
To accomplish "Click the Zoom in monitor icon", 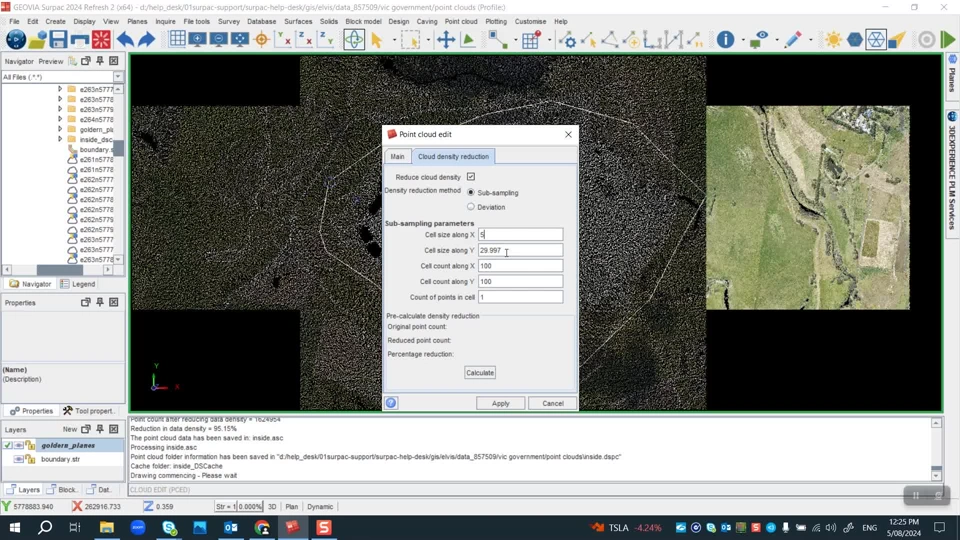I will point(198,40).
